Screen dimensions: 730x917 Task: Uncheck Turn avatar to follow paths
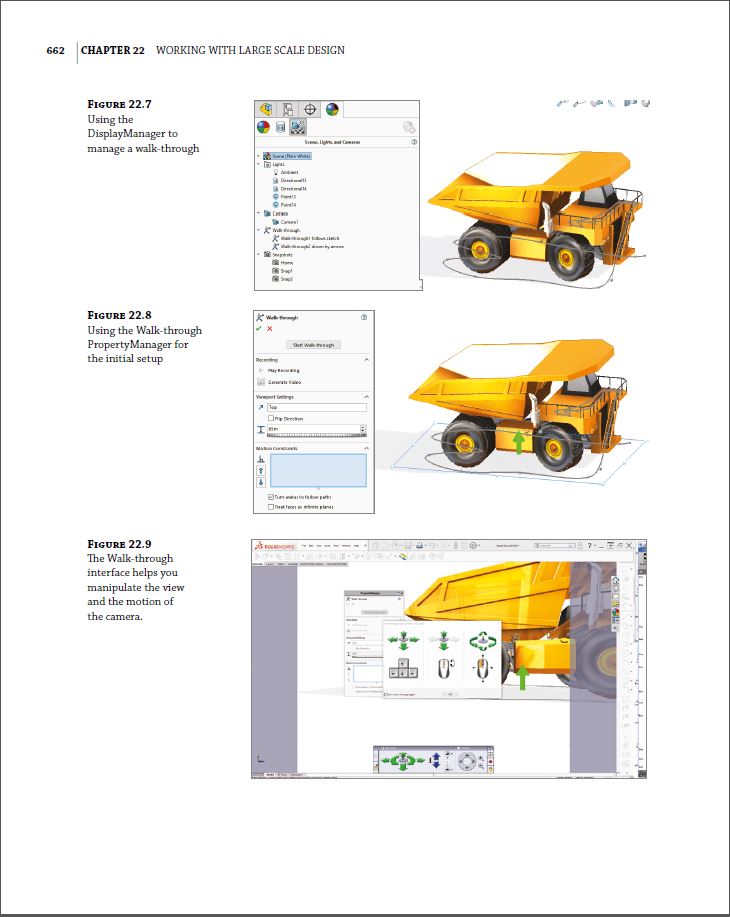point(271,496)
